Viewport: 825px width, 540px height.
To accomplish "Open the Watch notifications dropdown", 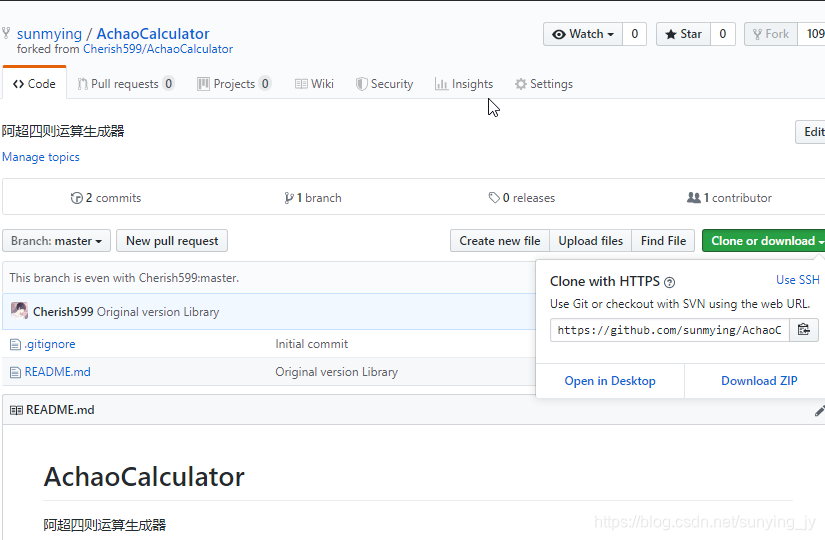I will [x=583, y=34].
